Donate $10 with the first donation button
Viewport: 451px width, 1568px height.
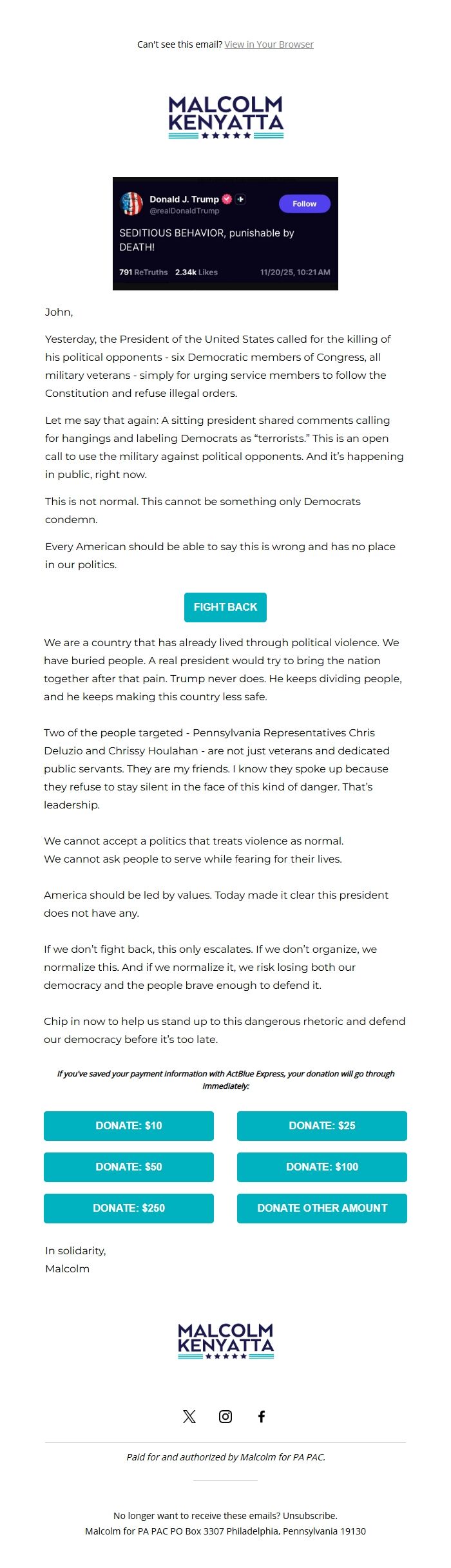click(x=128, y=1125)
